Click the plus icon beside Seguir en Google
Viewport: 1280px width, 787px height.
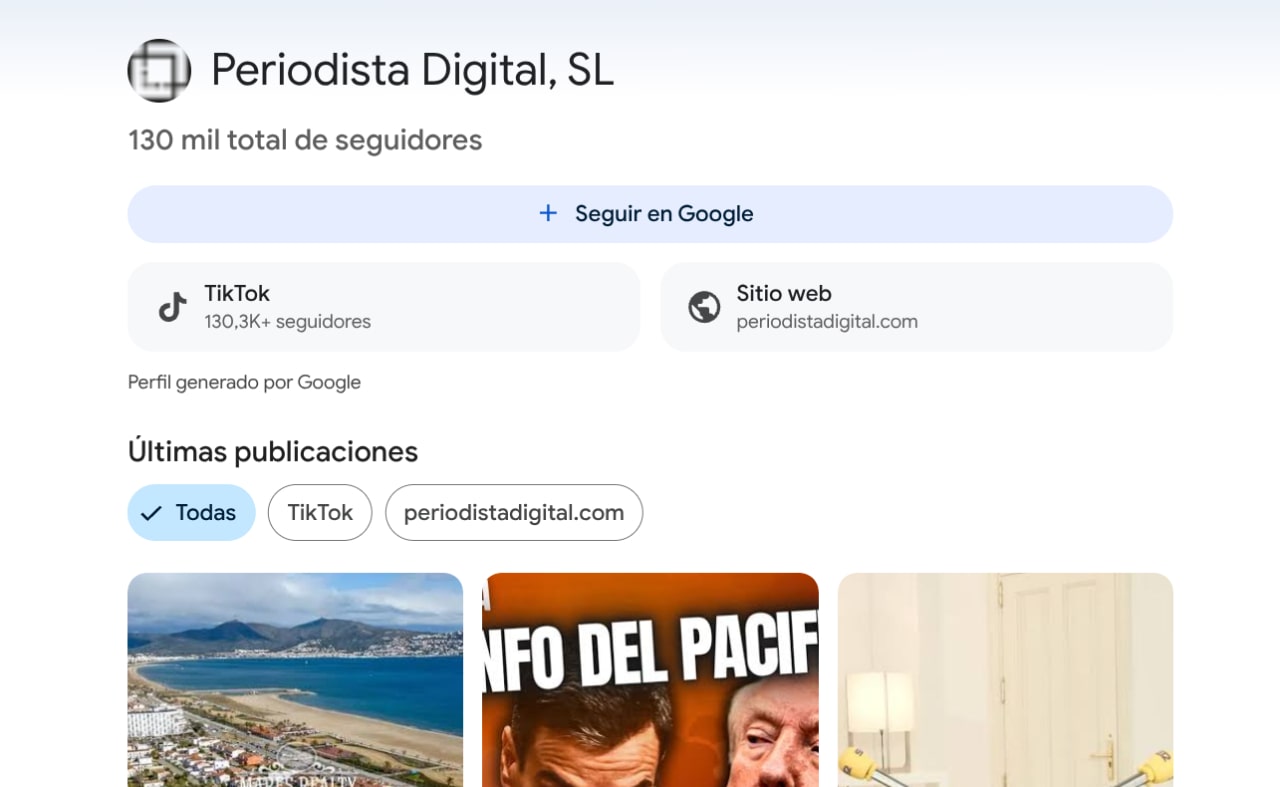[x=548, y=213]
